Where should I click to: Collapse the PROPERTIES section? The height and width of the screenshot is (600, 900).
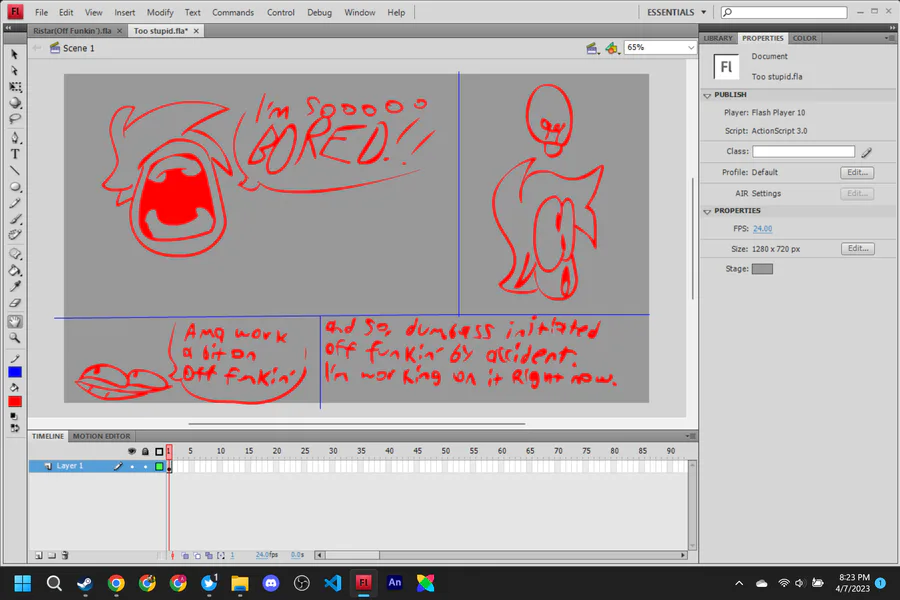point(707,211)
